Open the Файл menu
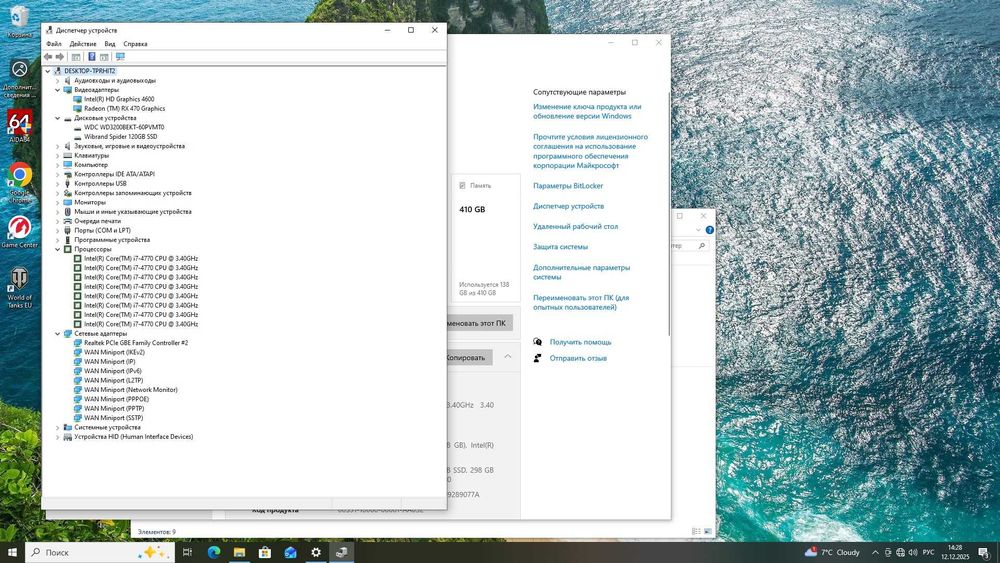This screenshot has width=1000, height=563. (x=54, y=44)
